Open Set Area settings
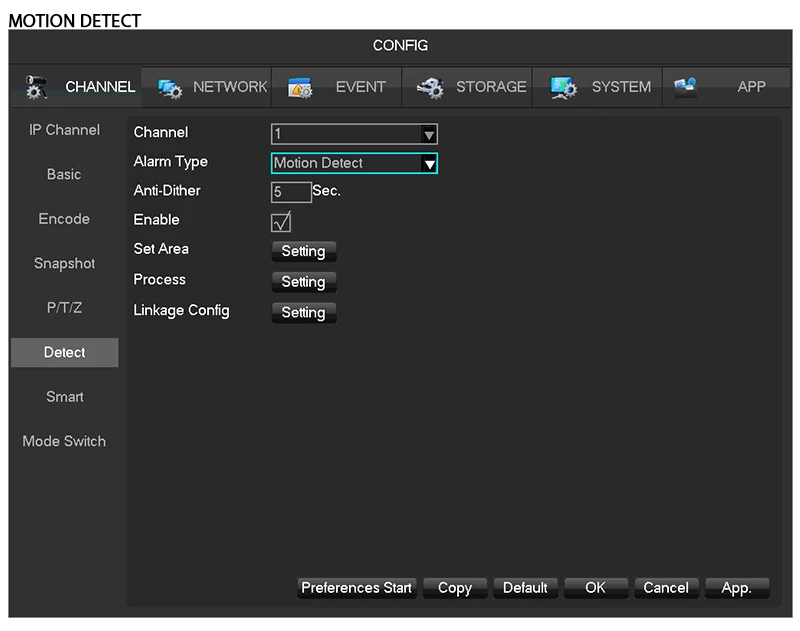800x631 pixels. 303,252
